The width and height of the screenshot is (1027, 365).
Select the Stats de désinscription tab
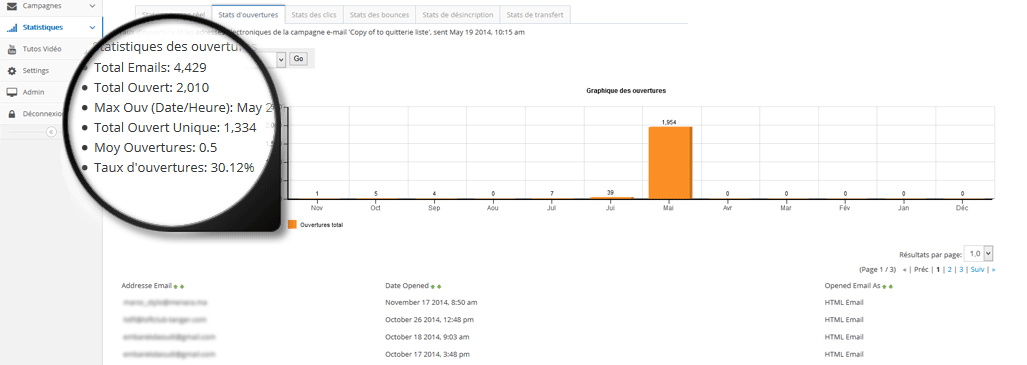pos(458,14)
